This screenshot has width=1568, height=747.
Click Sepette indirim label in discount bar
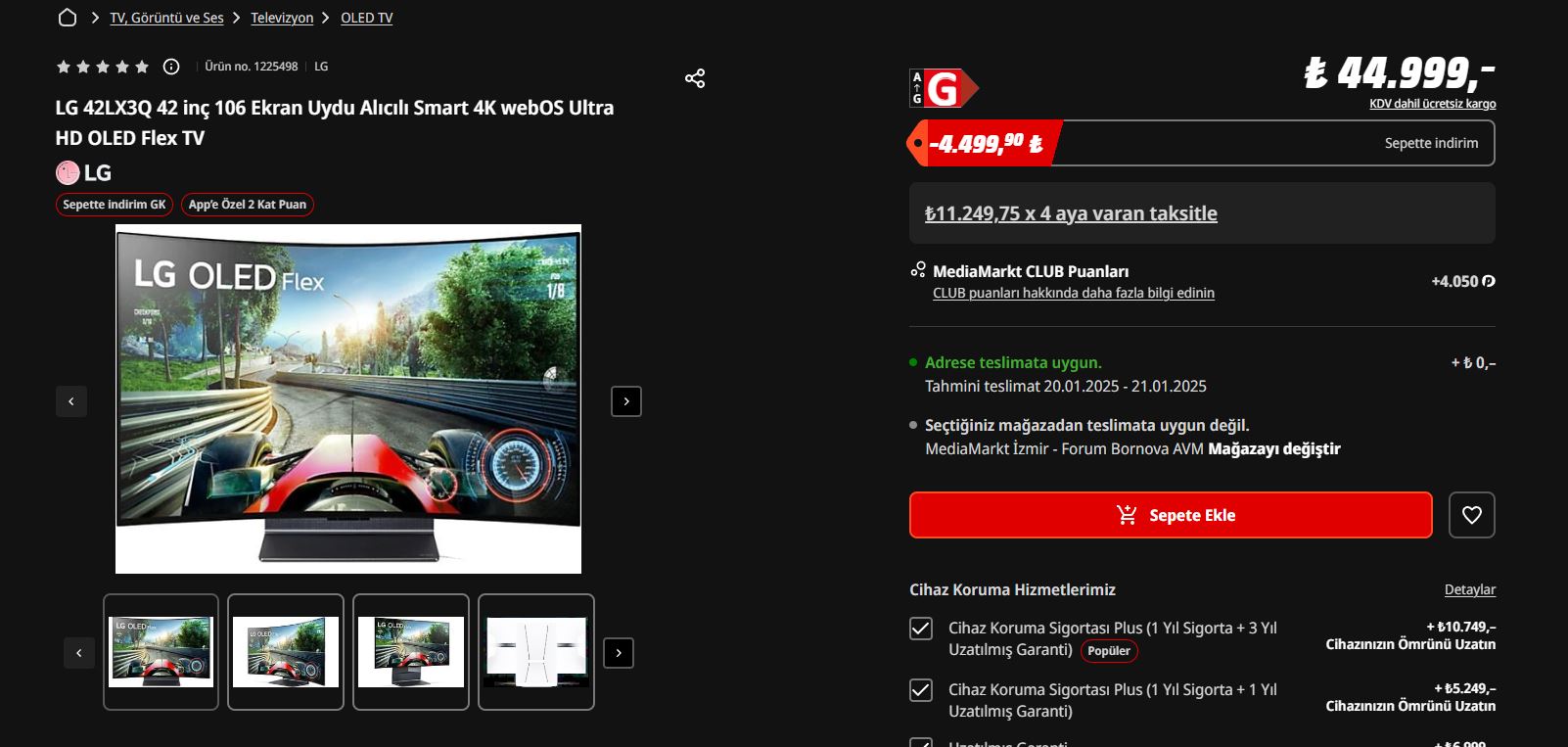(x=1431, y=143)
